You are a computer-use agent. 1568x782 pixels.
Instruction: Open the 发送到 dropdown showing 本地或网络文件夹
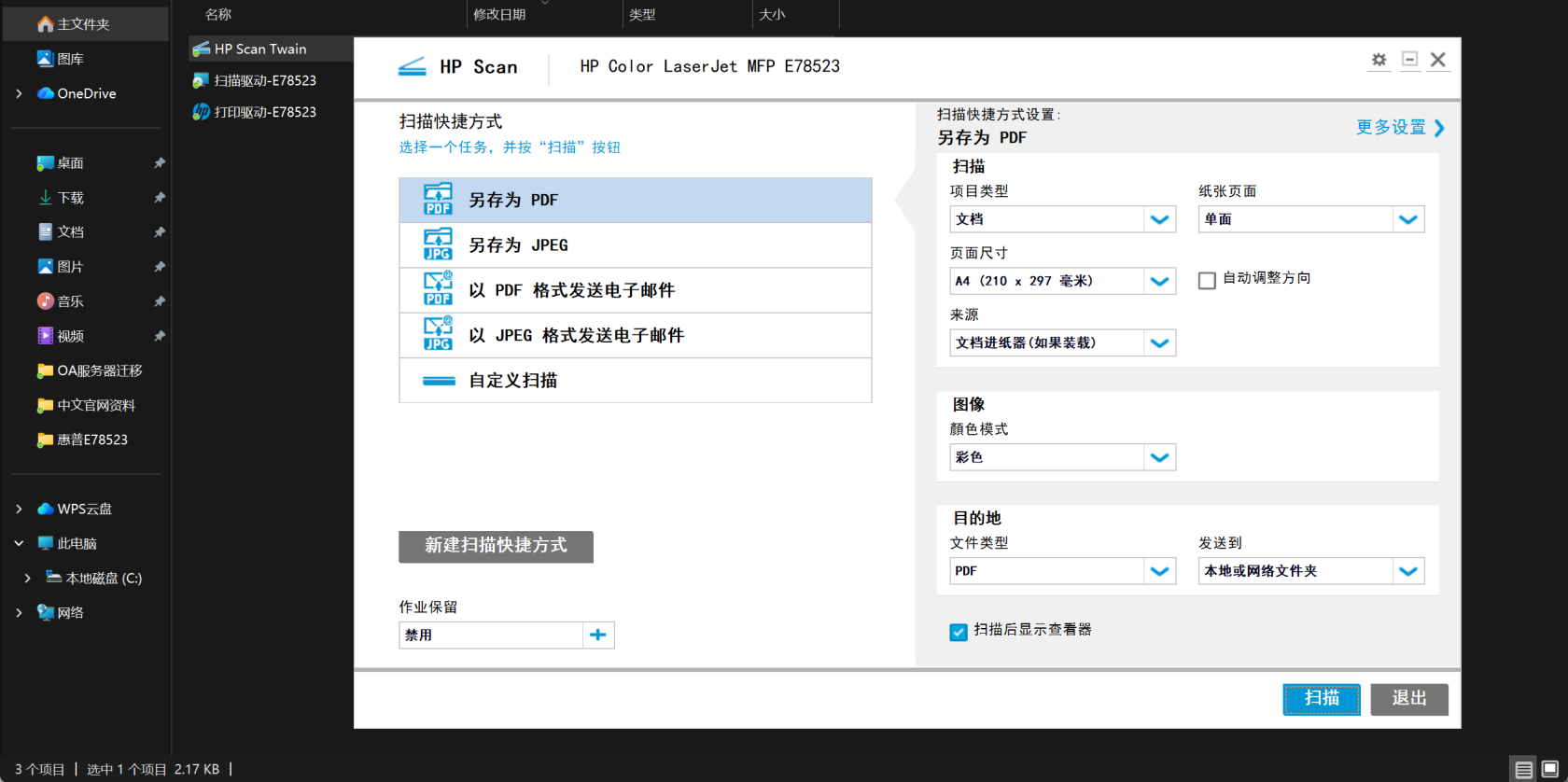(1311, 571)
